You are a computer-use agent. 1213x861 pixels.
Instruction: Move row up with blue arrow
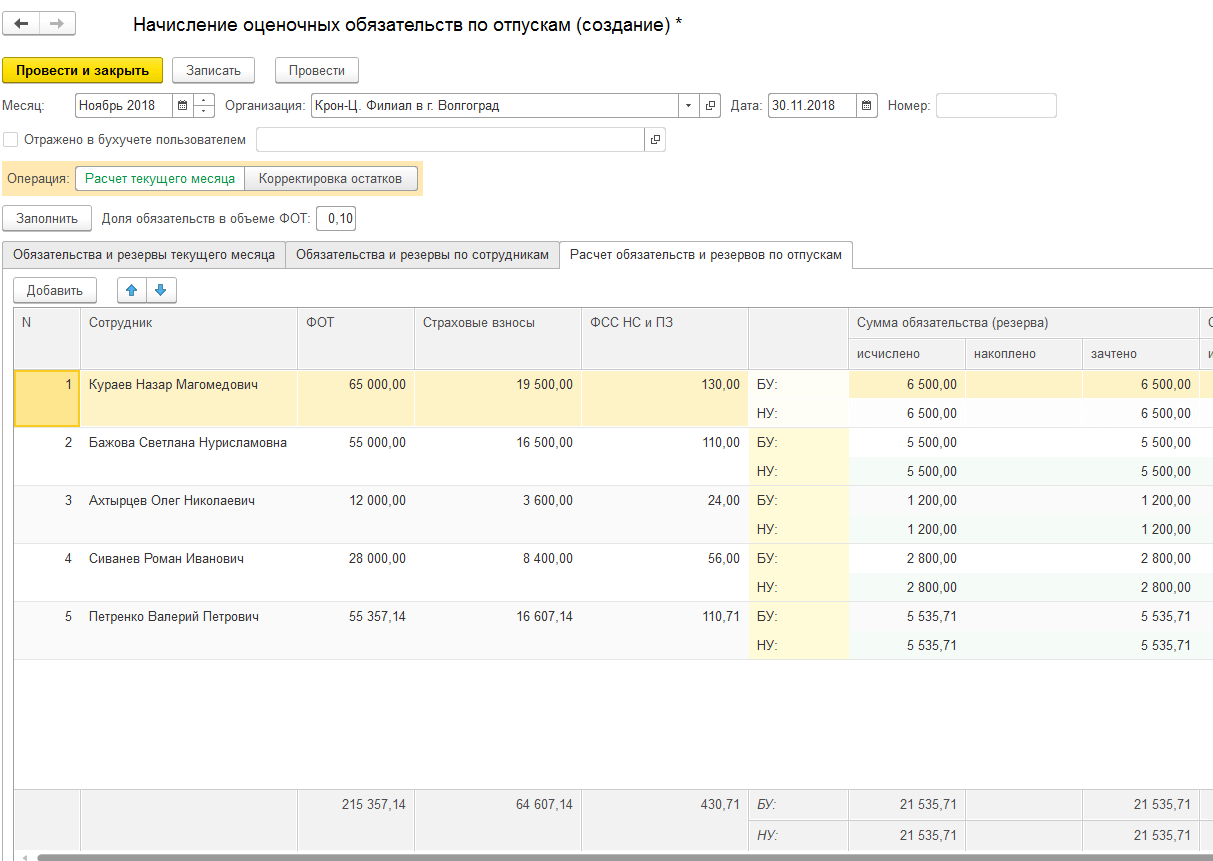coord(131,290)
